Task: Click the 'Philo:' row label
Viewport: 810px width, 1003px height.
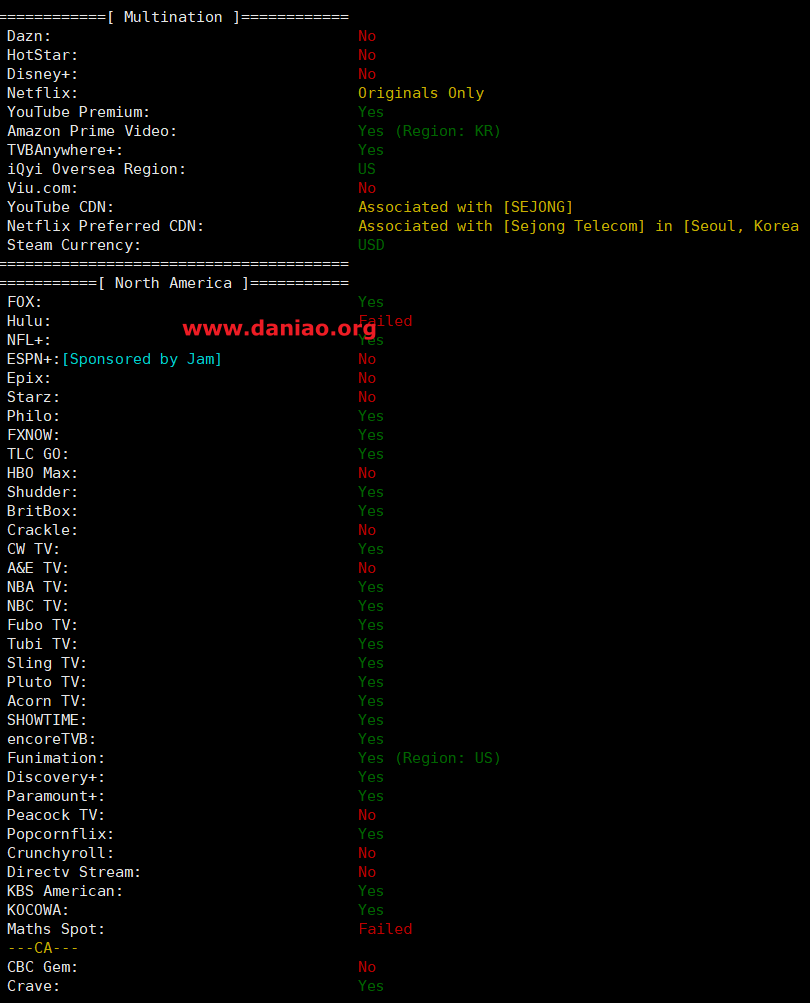Action: (x=33, y=416)
